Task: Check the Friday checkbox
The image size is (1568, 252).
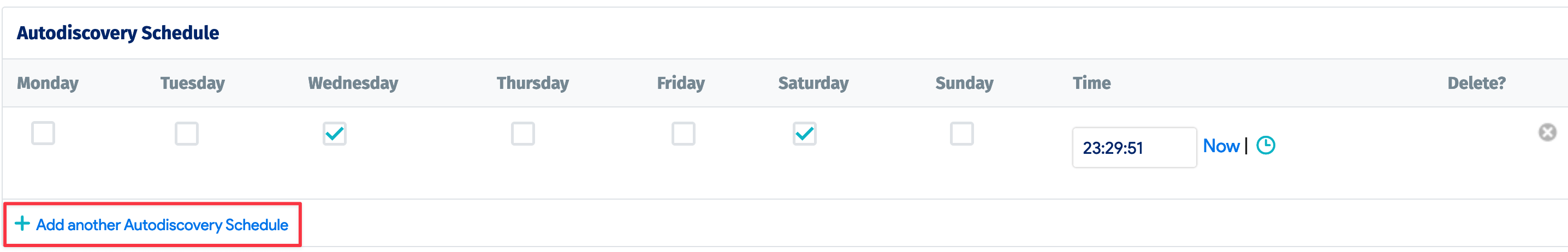Action: pyautogui.click(x=683, y=133)
